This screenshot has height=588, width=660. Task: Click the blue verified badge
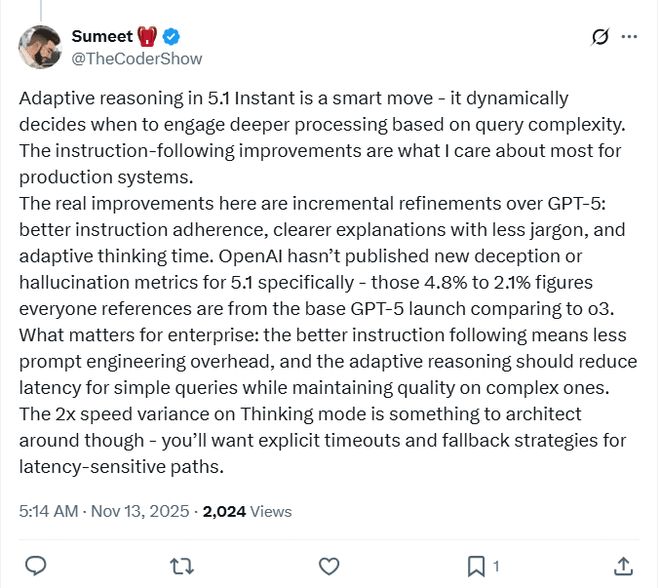tap(171, 37)
